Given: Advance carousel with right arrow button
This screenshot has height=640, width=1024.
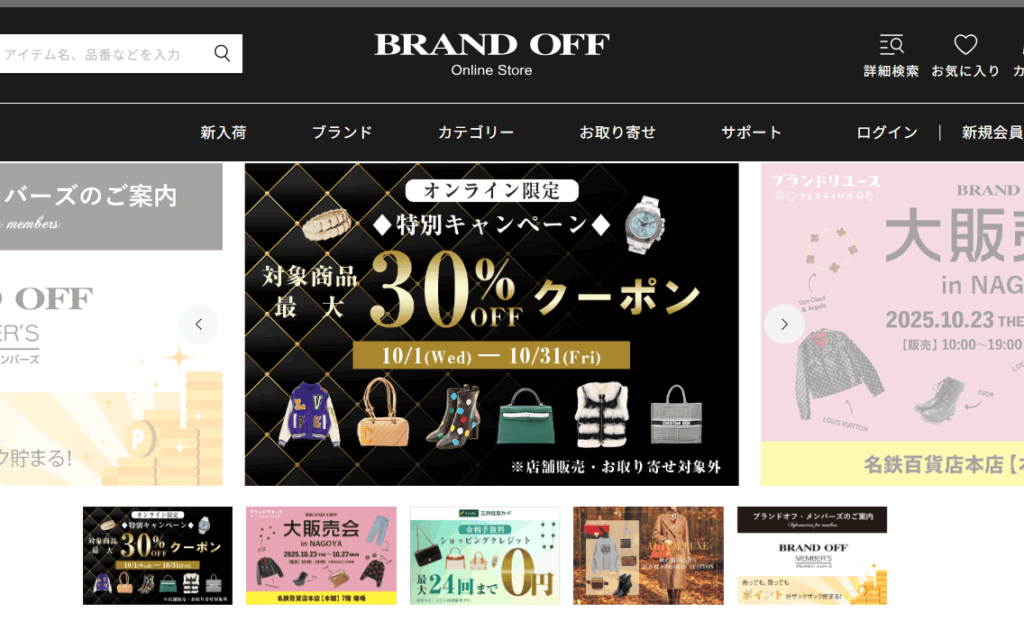Looking at the screenshot, I should point(784,324).
